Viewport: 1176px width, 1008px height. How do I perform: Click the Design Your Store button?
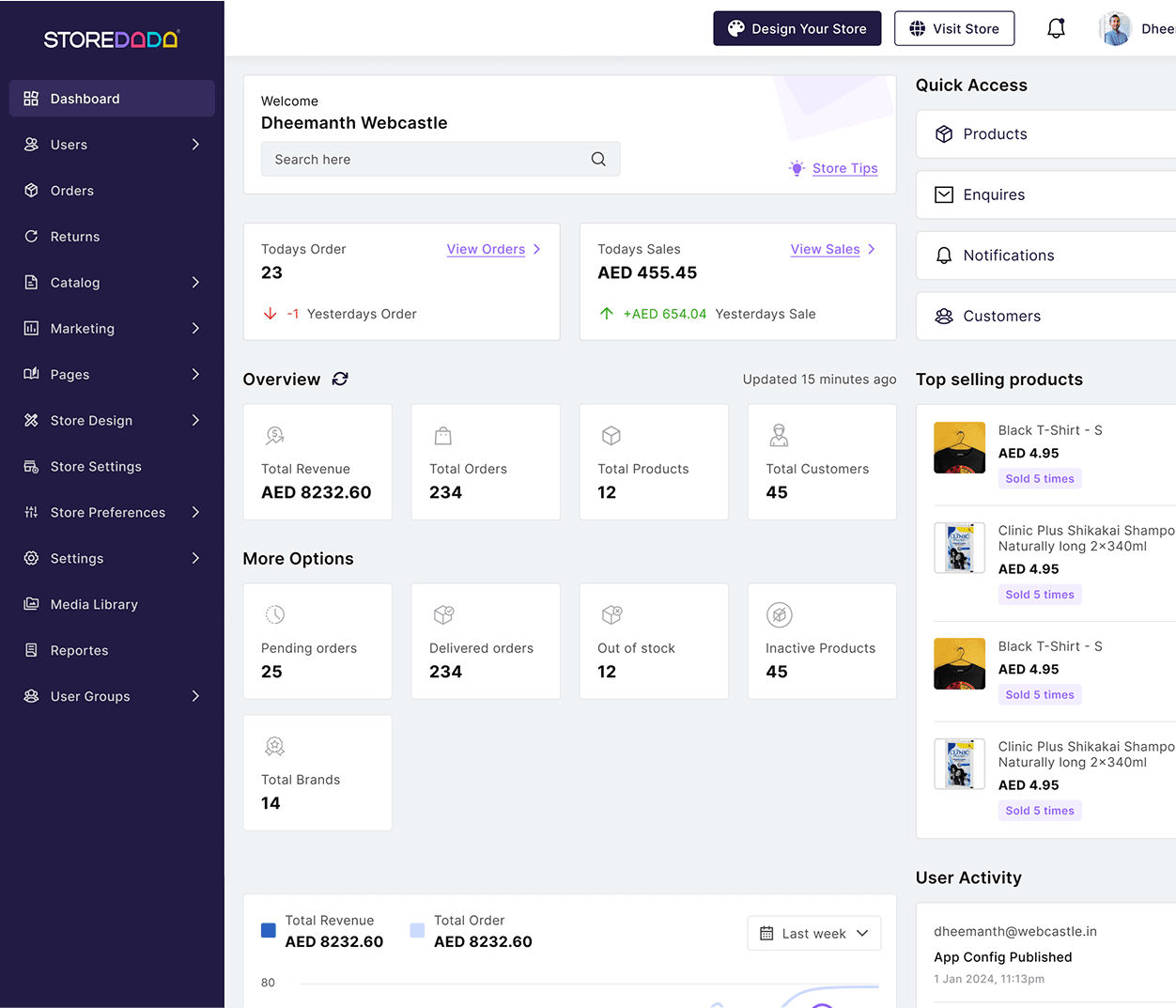[x=797, y=28]
